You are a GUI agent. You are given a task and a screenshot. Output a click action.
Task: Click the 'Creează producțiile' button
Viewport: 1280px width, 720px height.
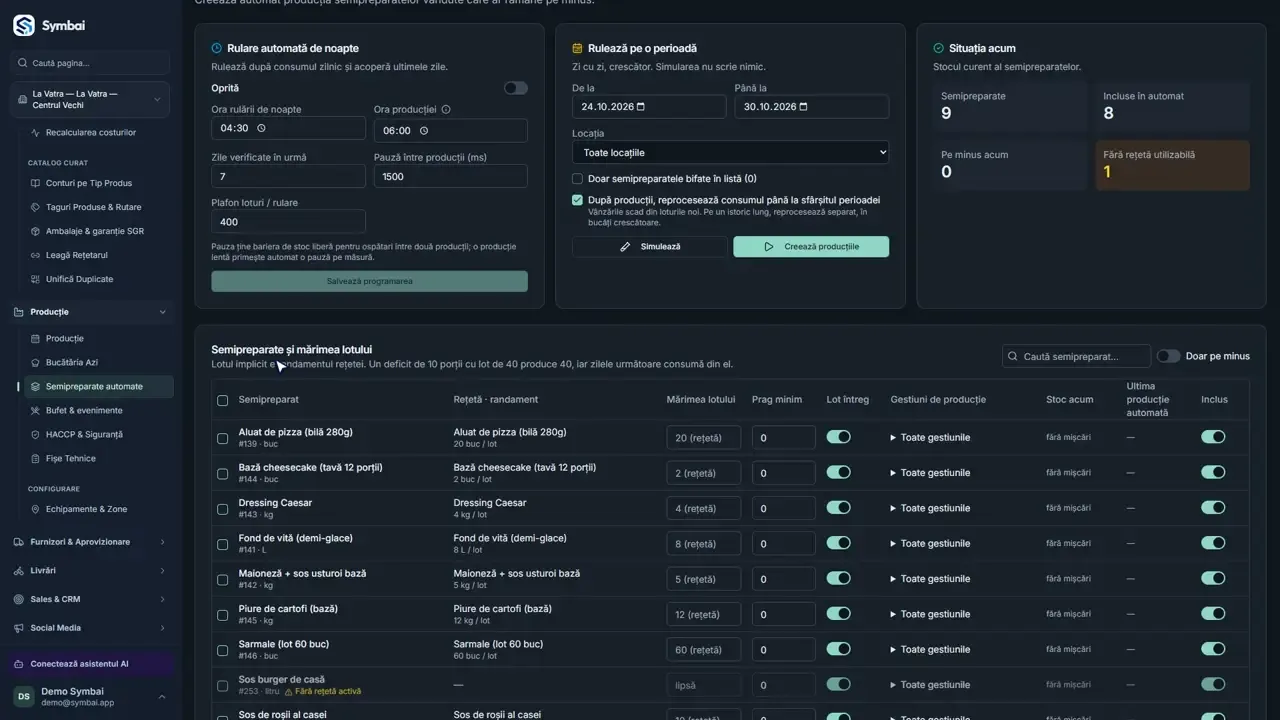811,247
